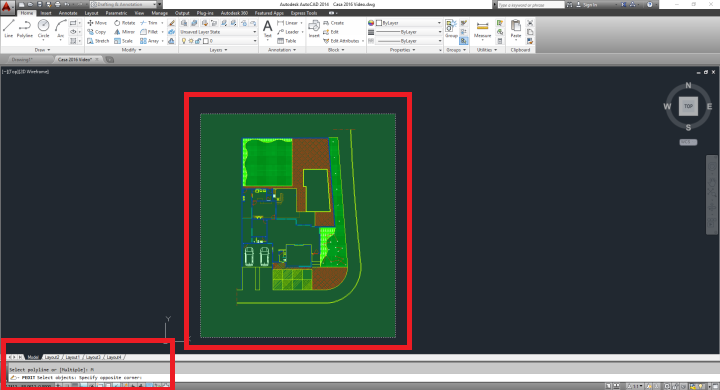Screen dimensions: 720x390
Task: Click the Leader annotation tool
Action: point(288,32)
